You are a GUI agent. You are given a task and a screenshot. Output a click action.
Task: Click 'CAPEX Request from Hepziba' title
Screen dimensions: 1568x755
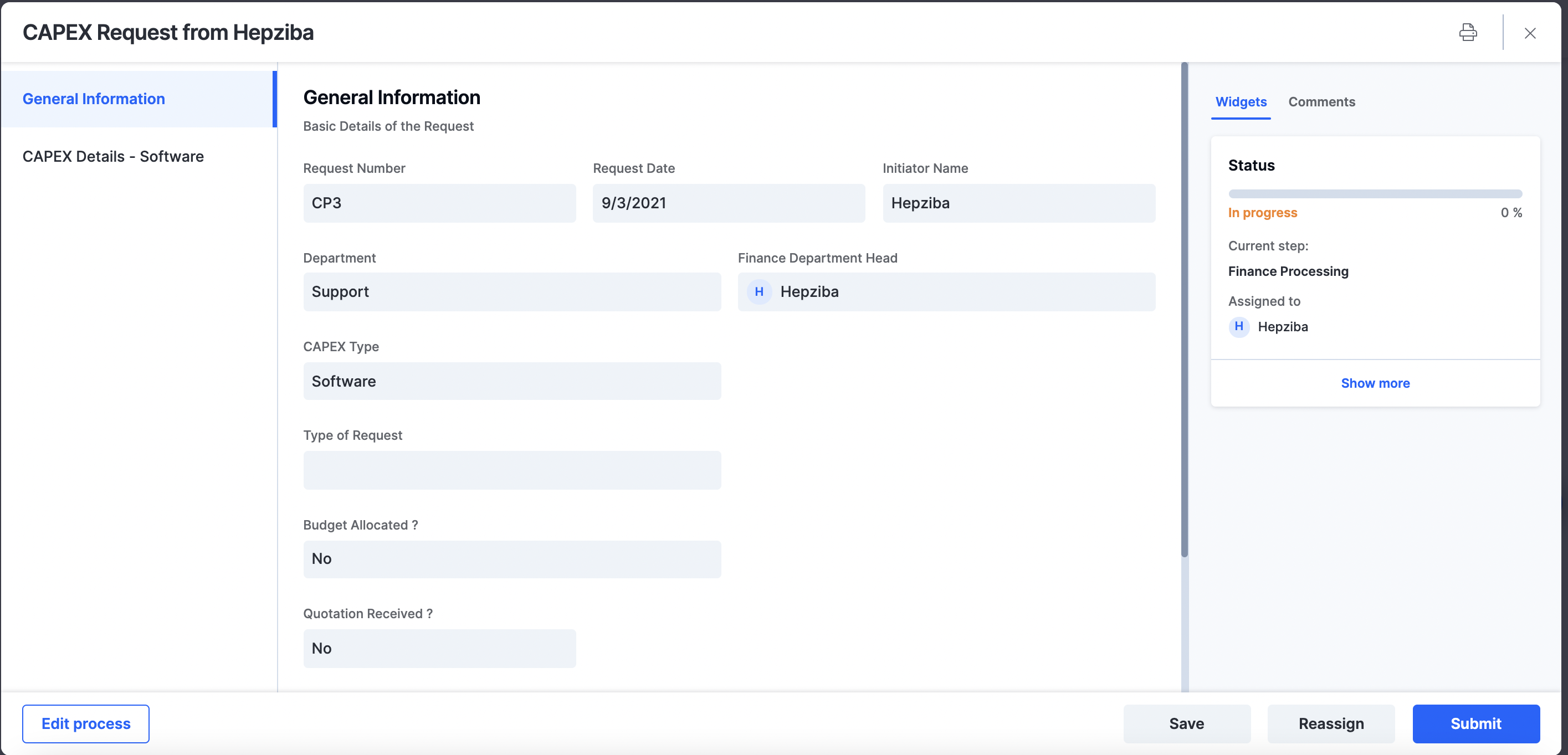(168, 32)
